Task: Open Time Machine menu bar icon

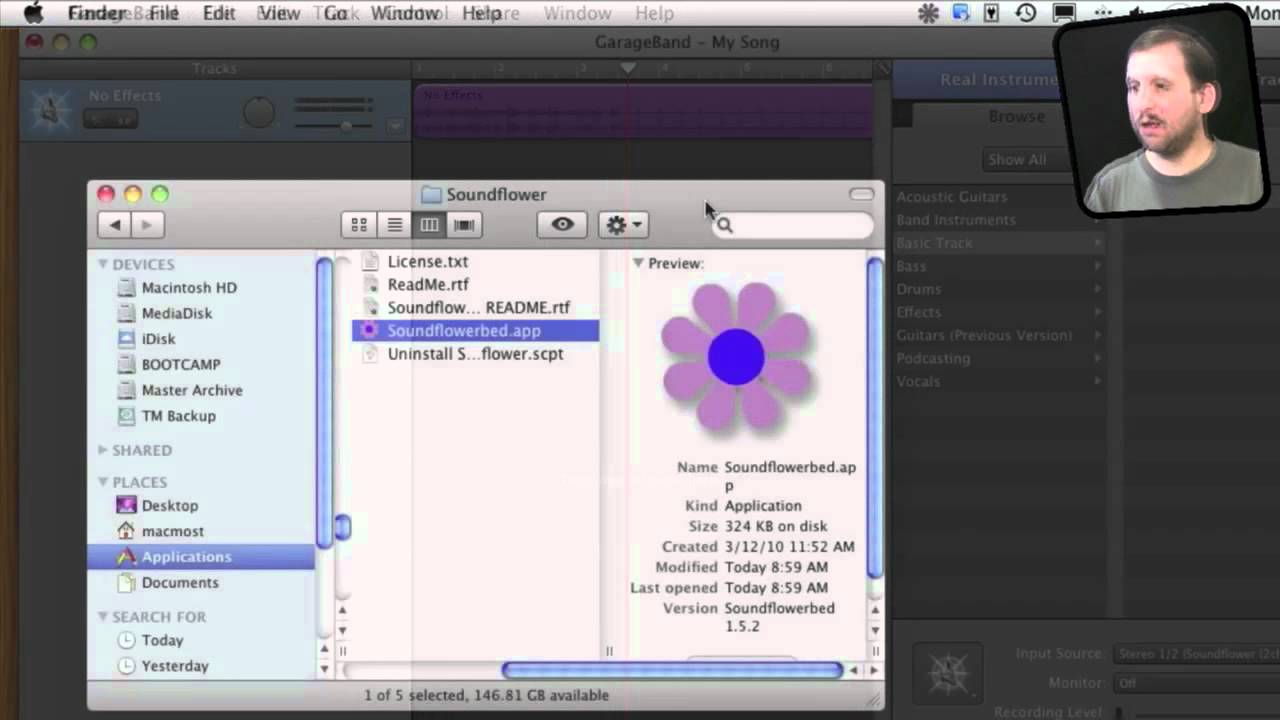Action: point(1026,13)
